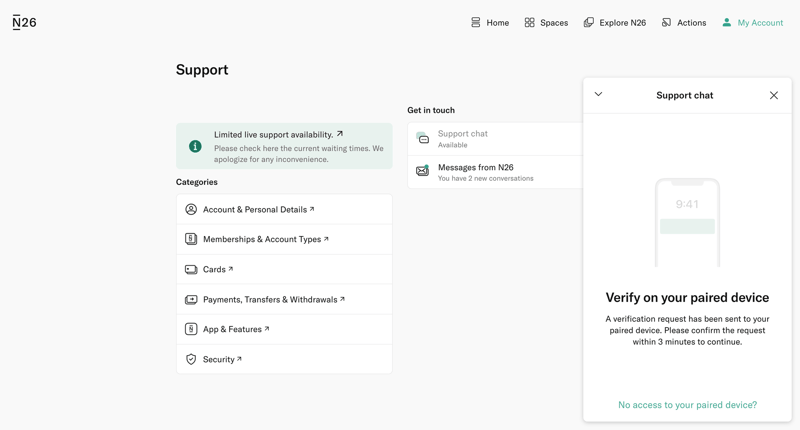Click the Home stacked-bars icon
Screen dimensions: 800x430
click(476, 22)
